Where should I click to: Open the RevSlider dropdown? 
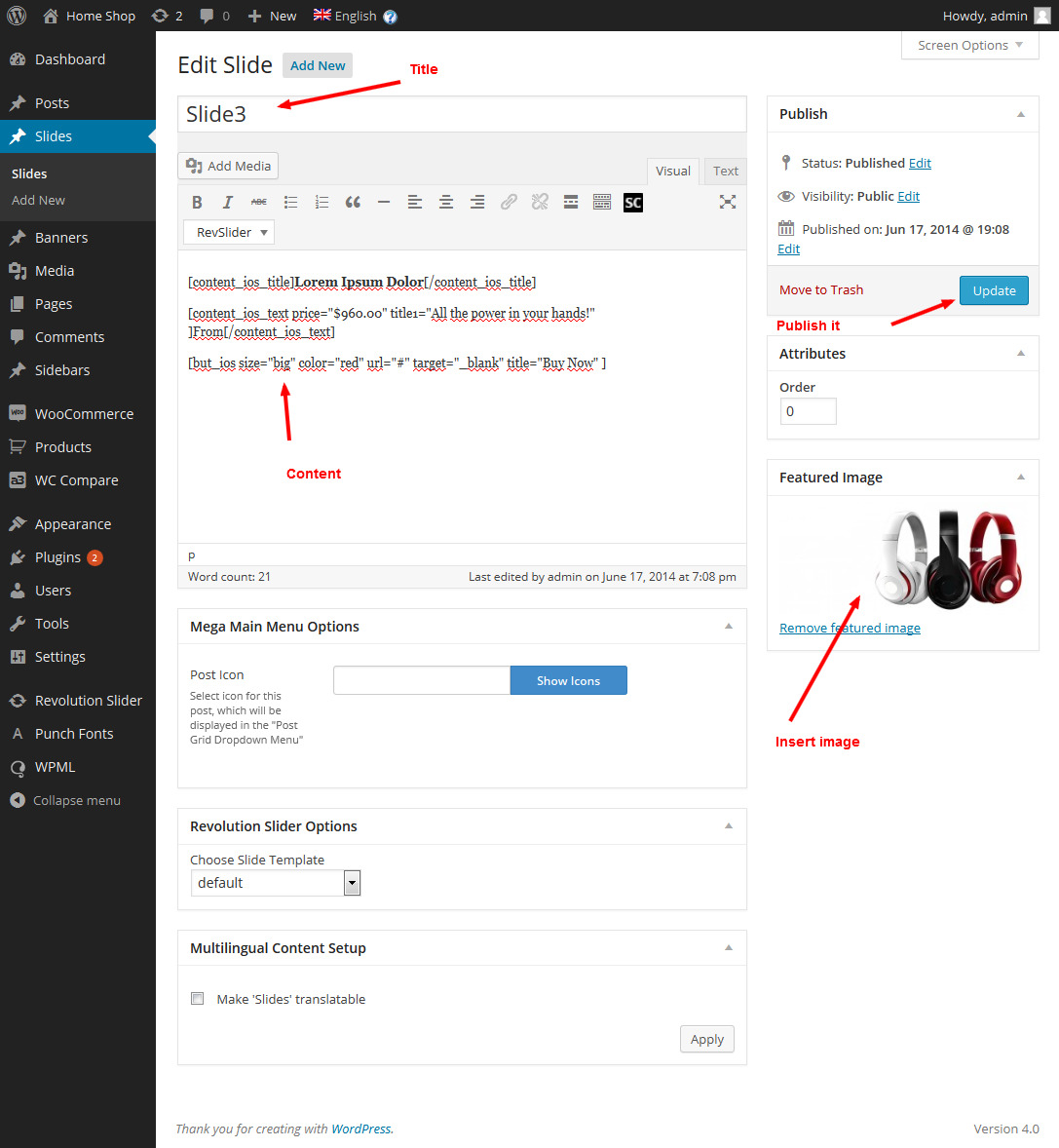click(x=229, y=233)
